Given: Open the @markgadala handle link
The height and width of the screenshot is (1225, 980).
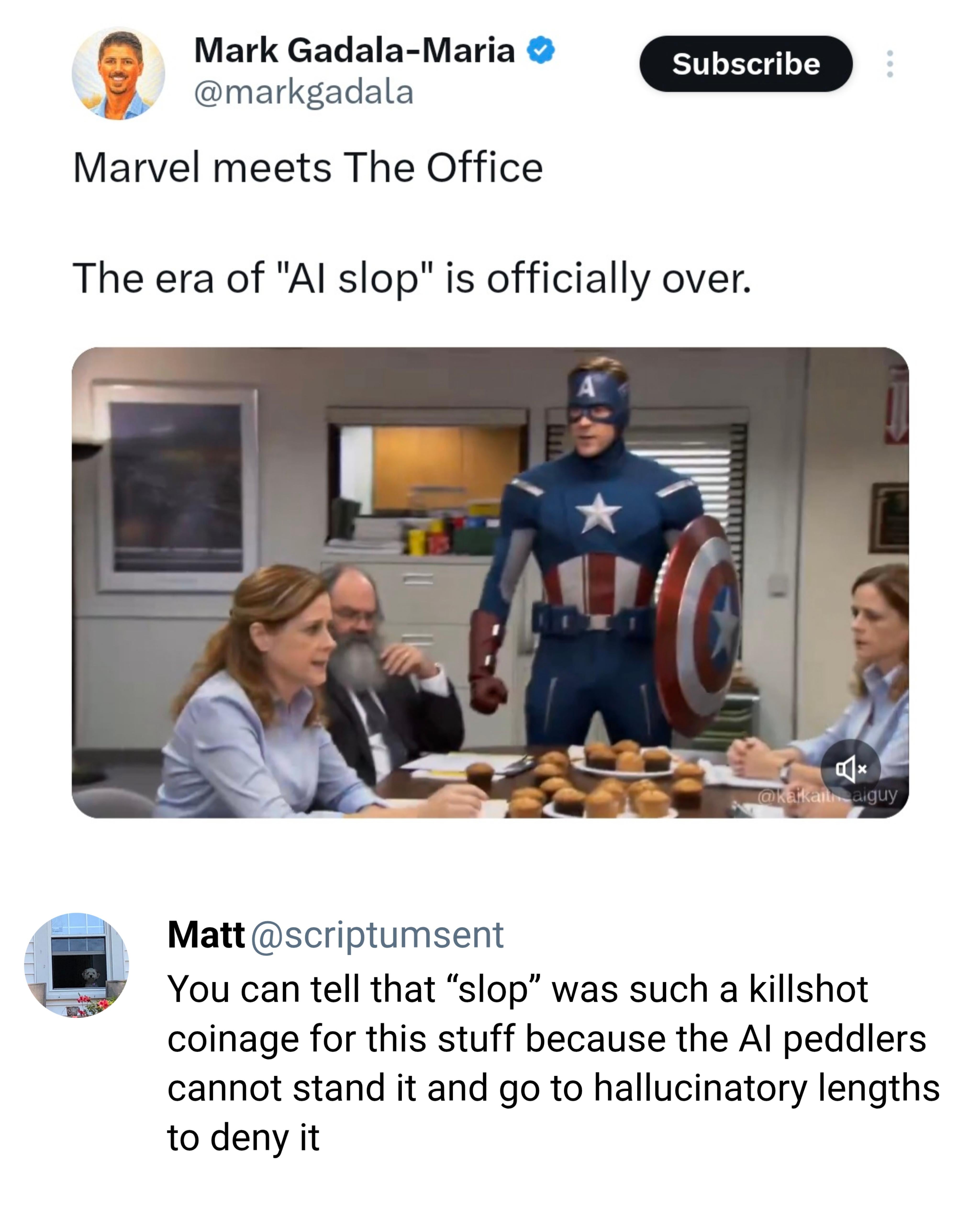Looking at the screenshot, I should 304,93.
